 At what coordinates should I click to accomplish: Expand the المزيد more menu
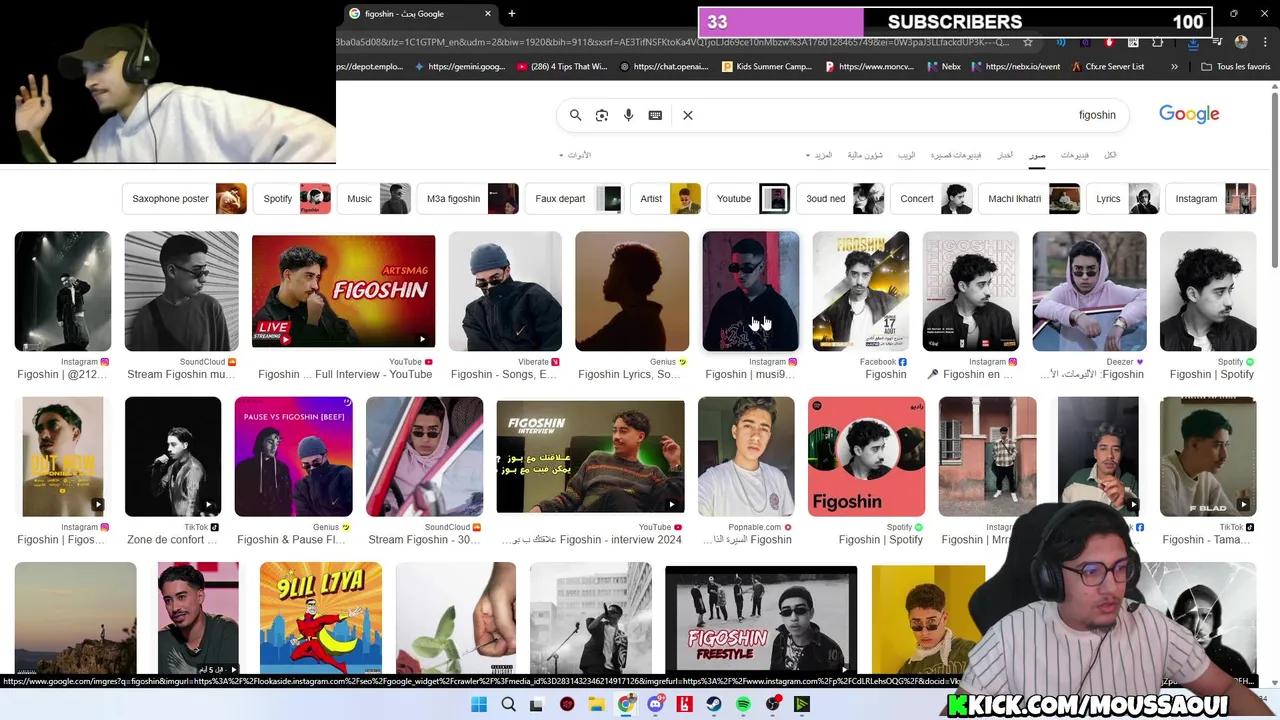(x=819, y=155)
